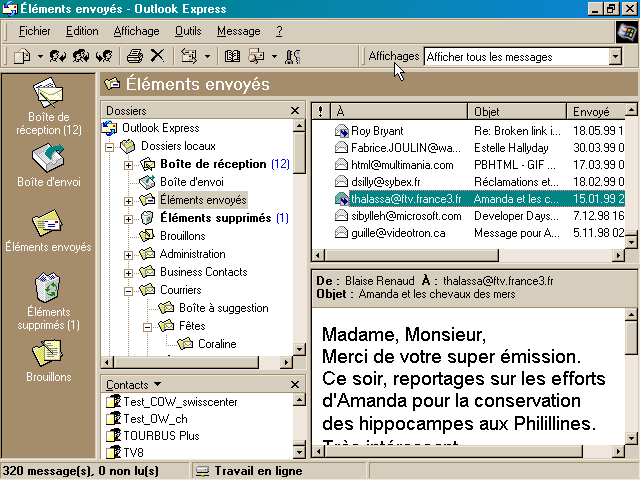Image resolution: width=640 pixels, height=480 pixels.
Task: Select contact Test_COW_swisscenter
Action: (x=180, y=402)
